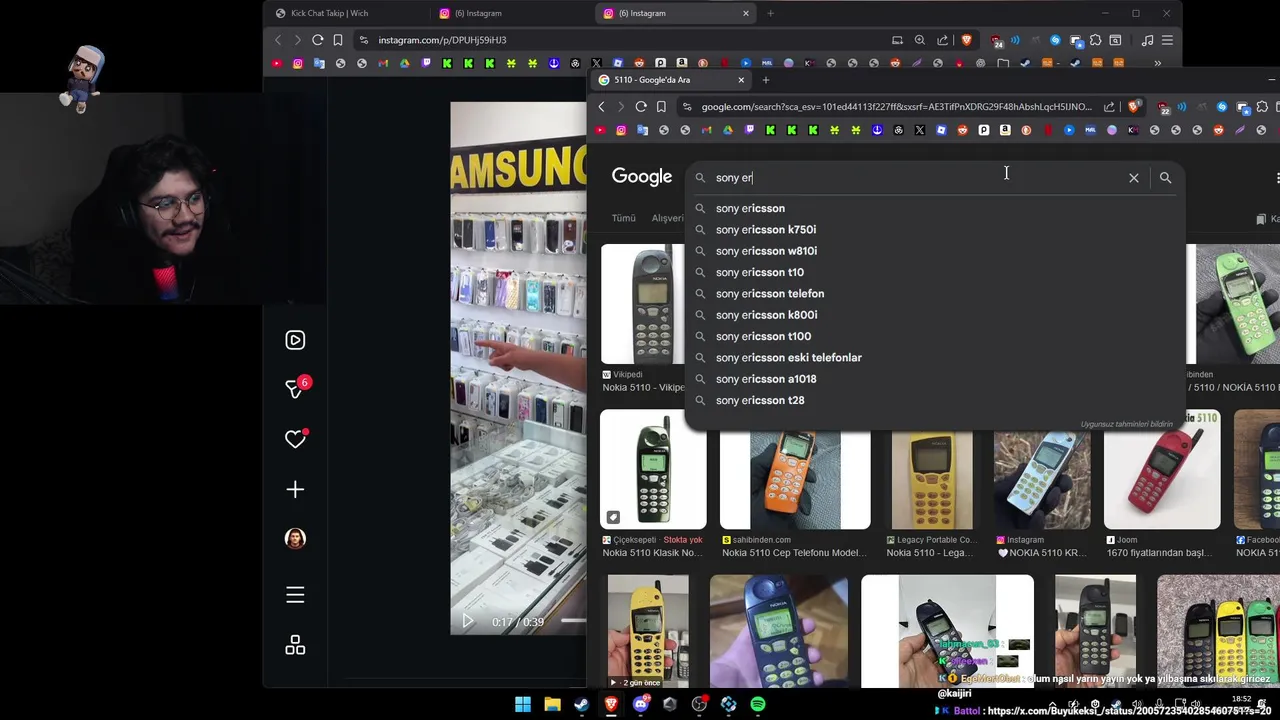Open Çiçeksepeti Nokia 5110 Klasik image result
This screenshot has width=1280, height=720.
click(x=653, y=469)
